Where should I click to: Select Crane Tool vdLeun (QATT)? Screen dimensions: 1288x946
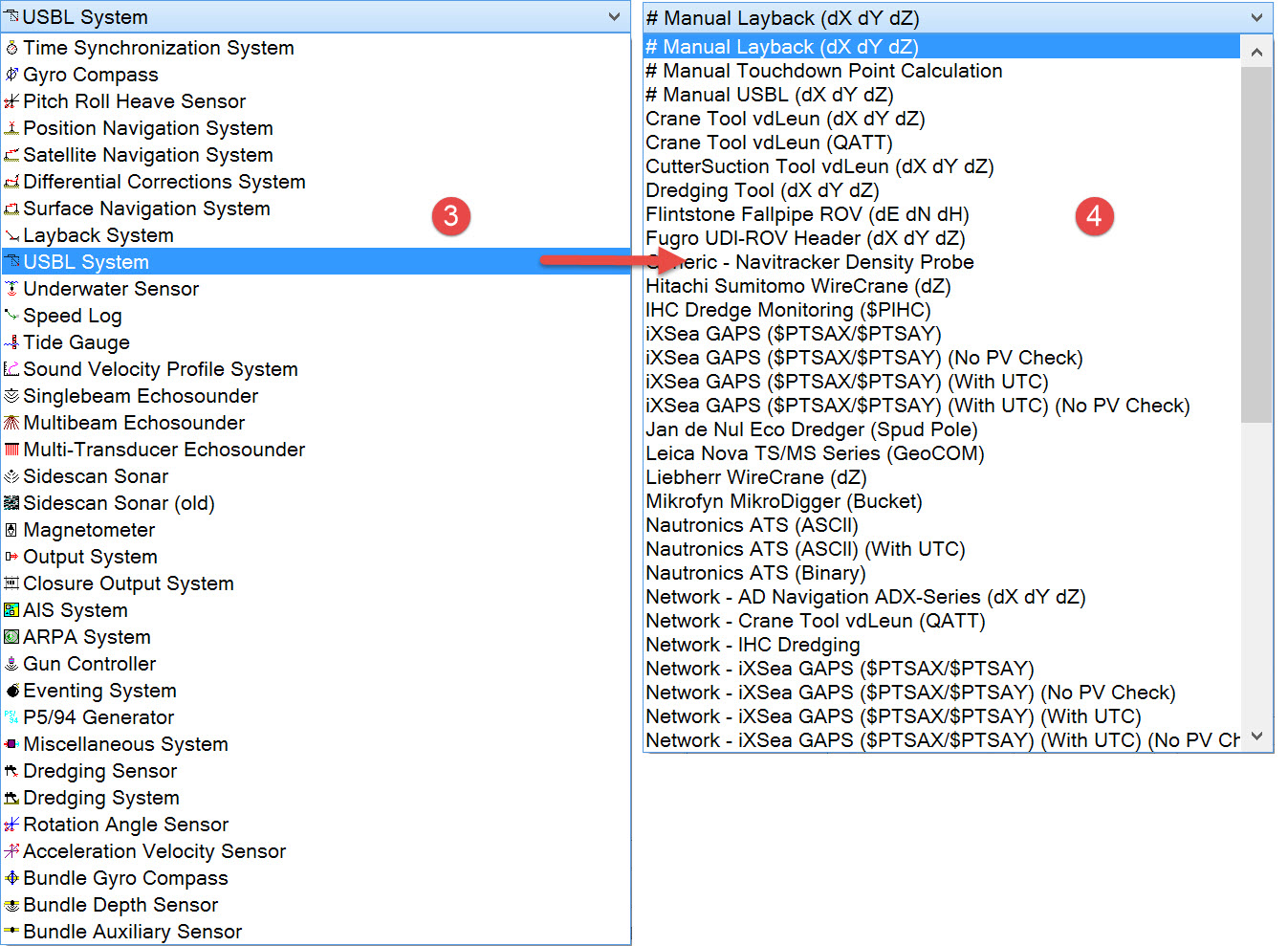942,143
